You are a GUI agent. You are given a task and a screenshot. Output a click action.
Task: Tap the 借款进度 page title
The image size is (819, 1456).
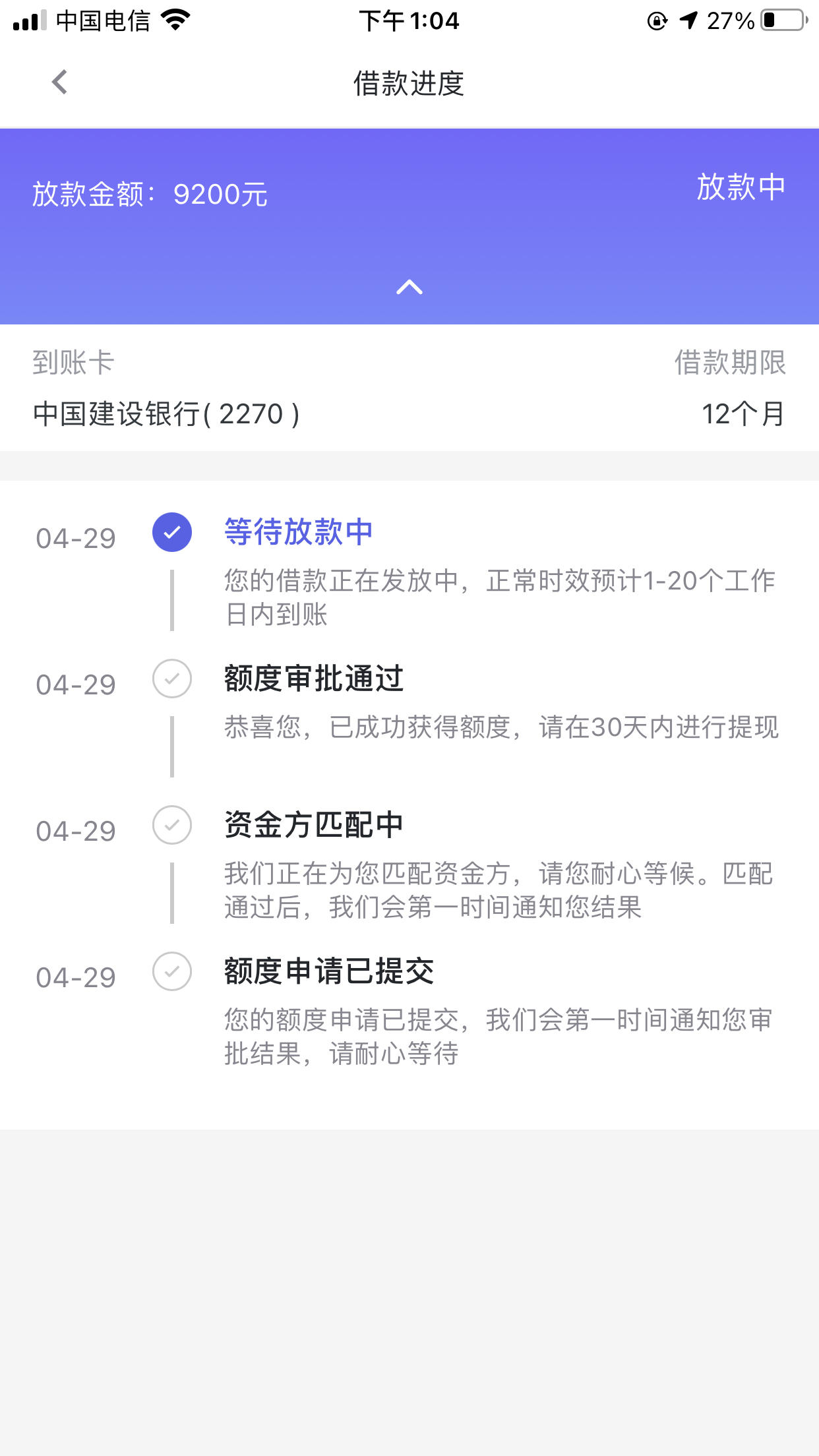(x=409, y=83)
